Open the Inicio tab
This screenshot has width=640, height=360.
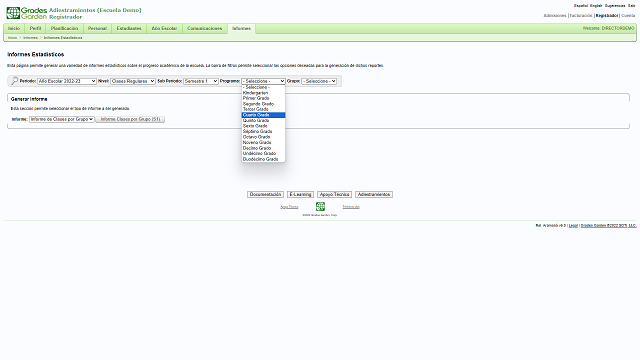[14, 29]
